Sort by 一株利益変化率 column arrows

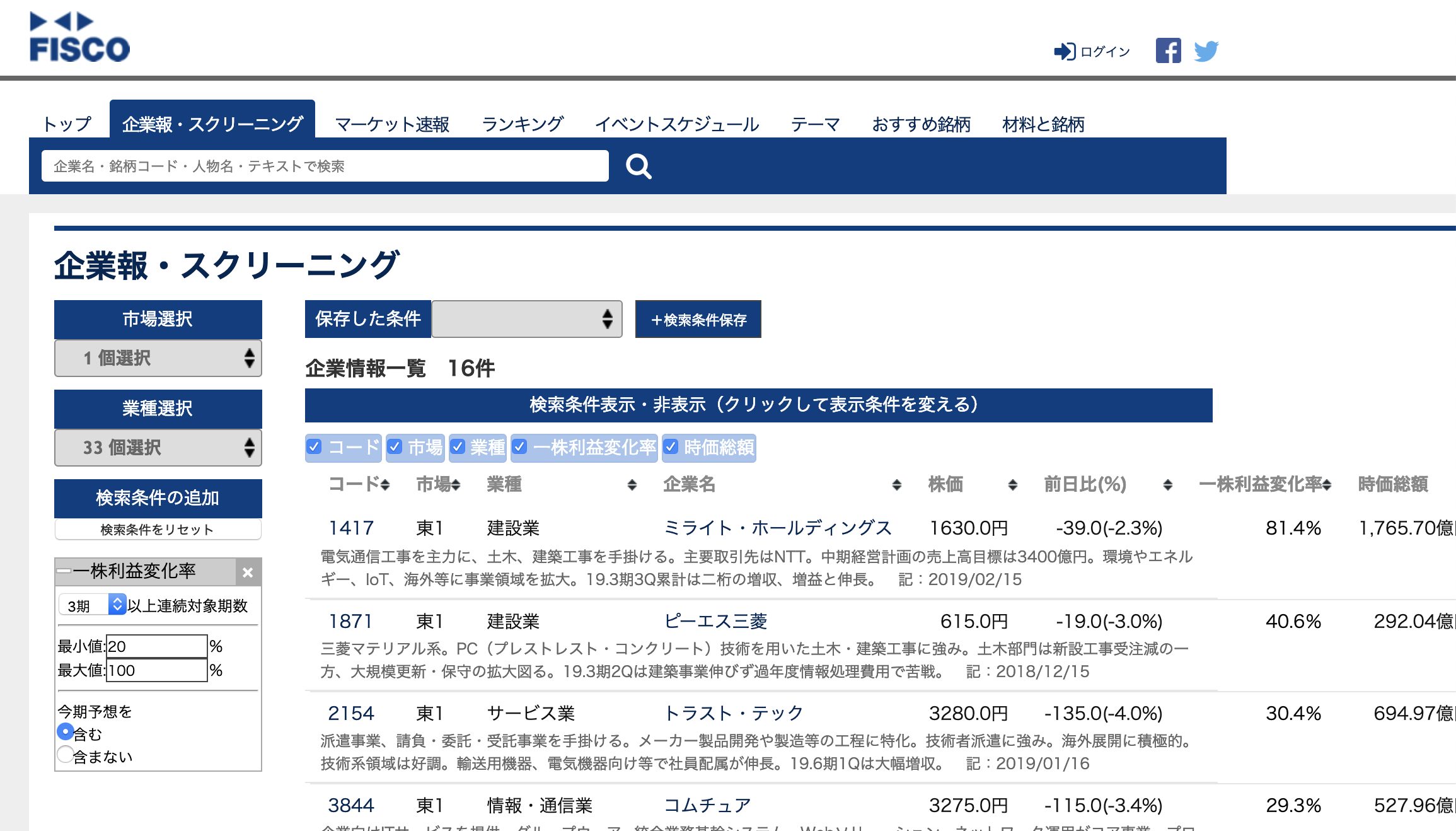1327,485
